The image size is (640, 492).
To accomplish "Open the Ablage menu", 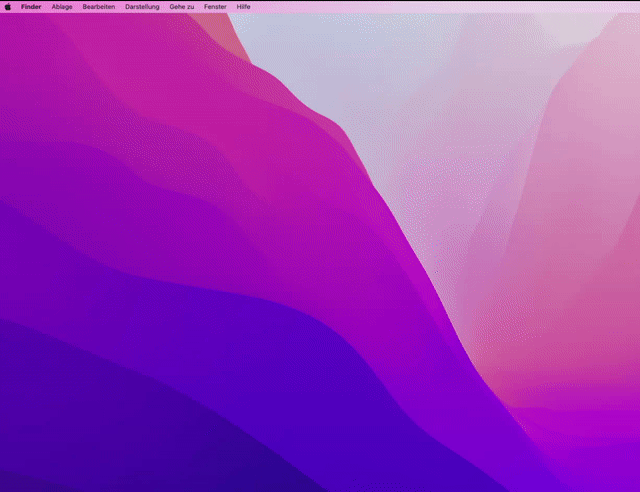I will (x=62, y=6).
